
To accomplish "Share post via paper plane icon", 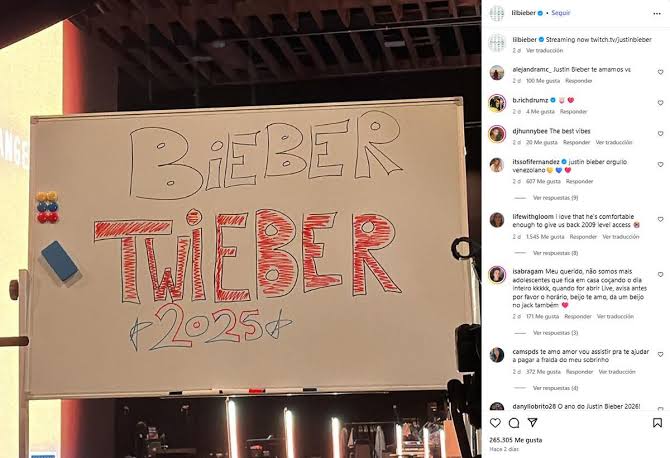I will click(x=532, y=423).
